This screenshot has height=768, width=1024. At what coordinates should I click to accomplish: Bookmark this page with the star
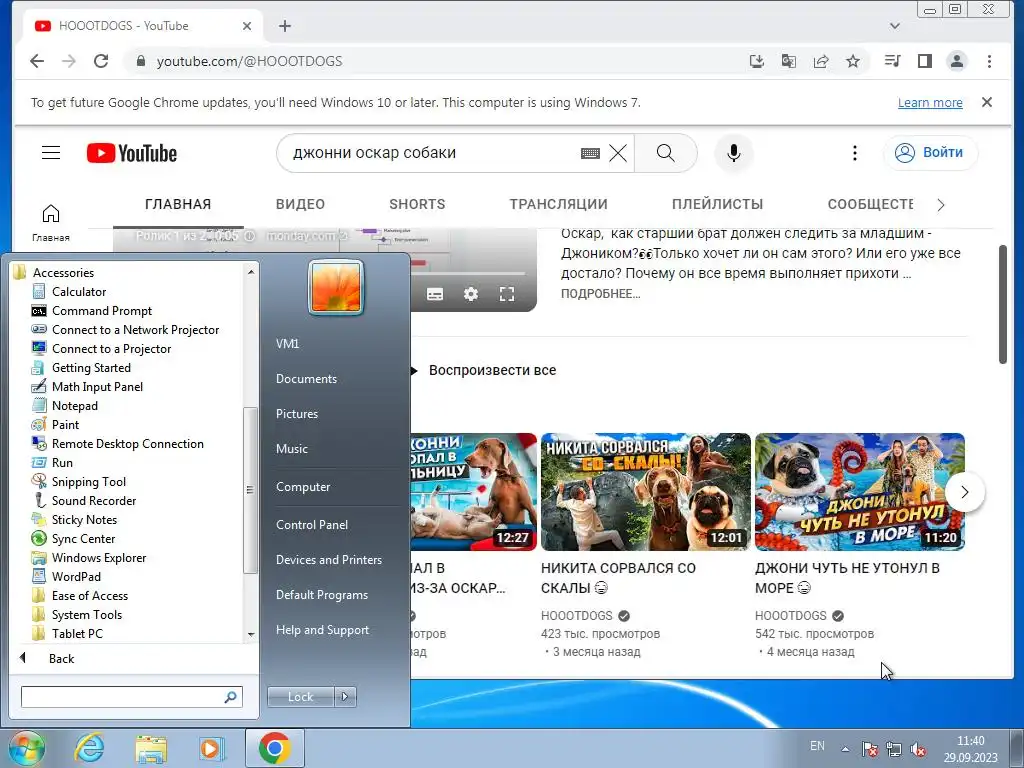click(853, 61)
